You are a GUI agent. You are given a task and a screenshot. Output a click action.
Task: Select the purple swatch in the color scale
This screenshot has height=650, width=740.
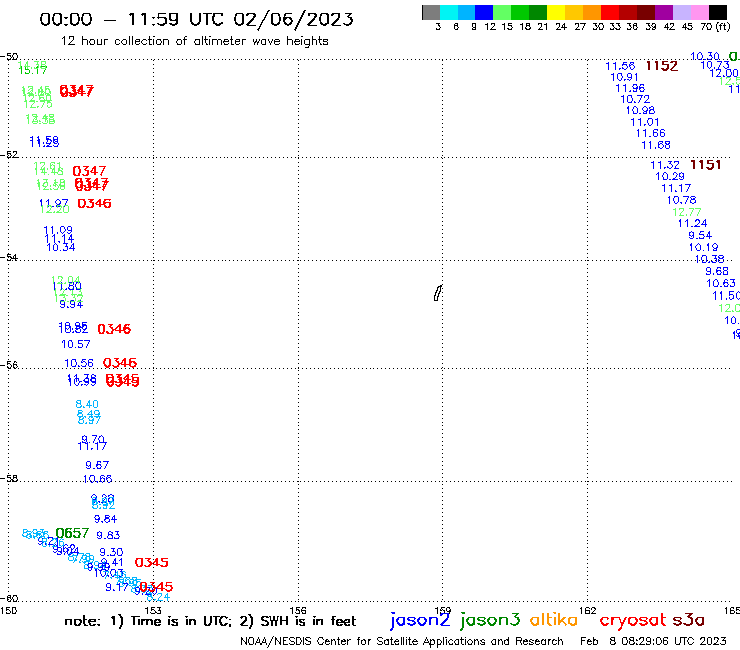[x=663, y=12]
